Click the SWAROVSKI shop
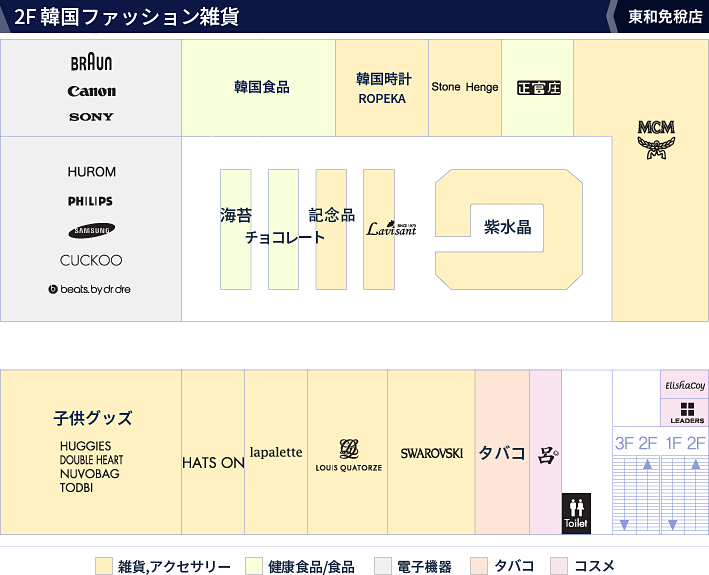 coord(431,452)
